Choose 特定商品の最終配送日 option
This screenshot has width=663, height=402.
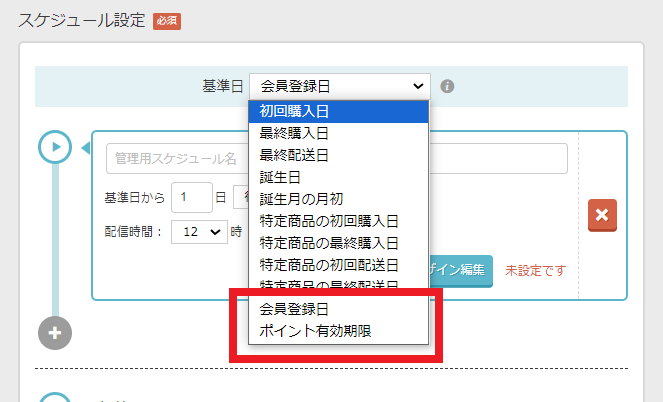click(x=338, y=286)
